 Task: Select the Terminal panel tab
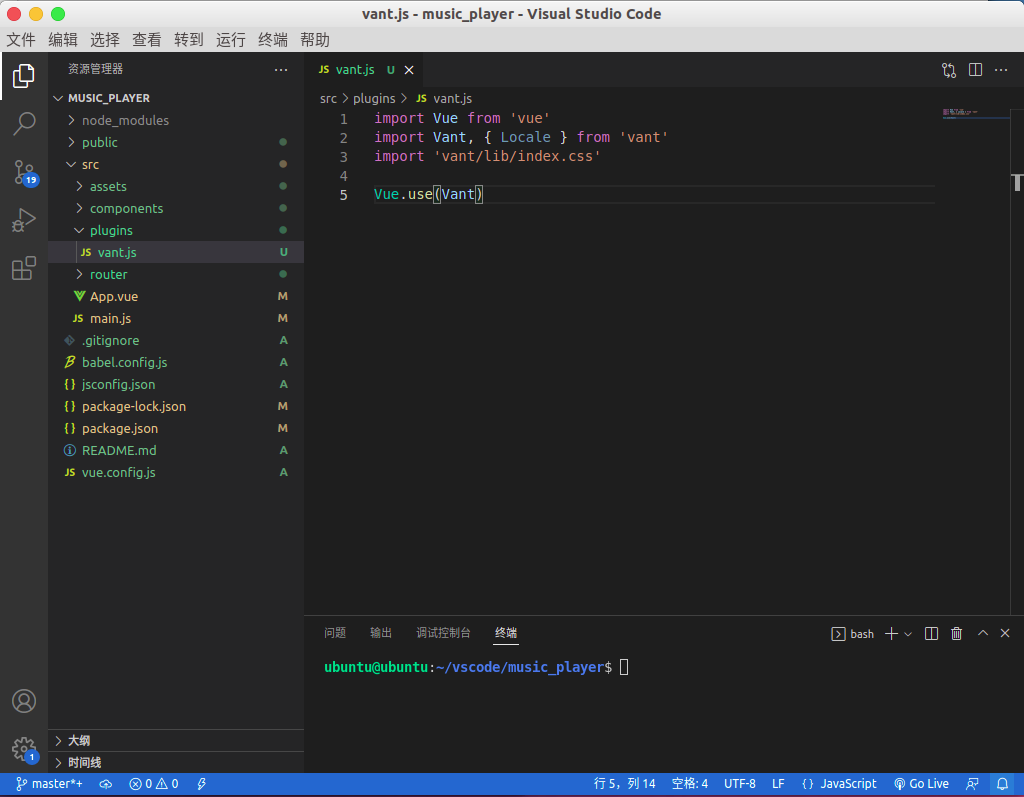pos(506,633)
